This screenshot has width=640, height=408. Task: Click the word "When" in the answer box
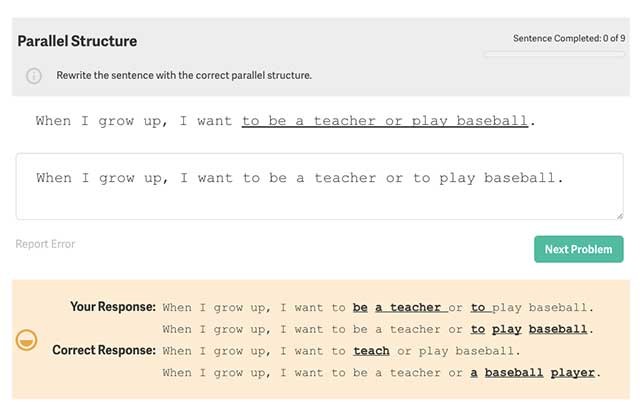54,178
